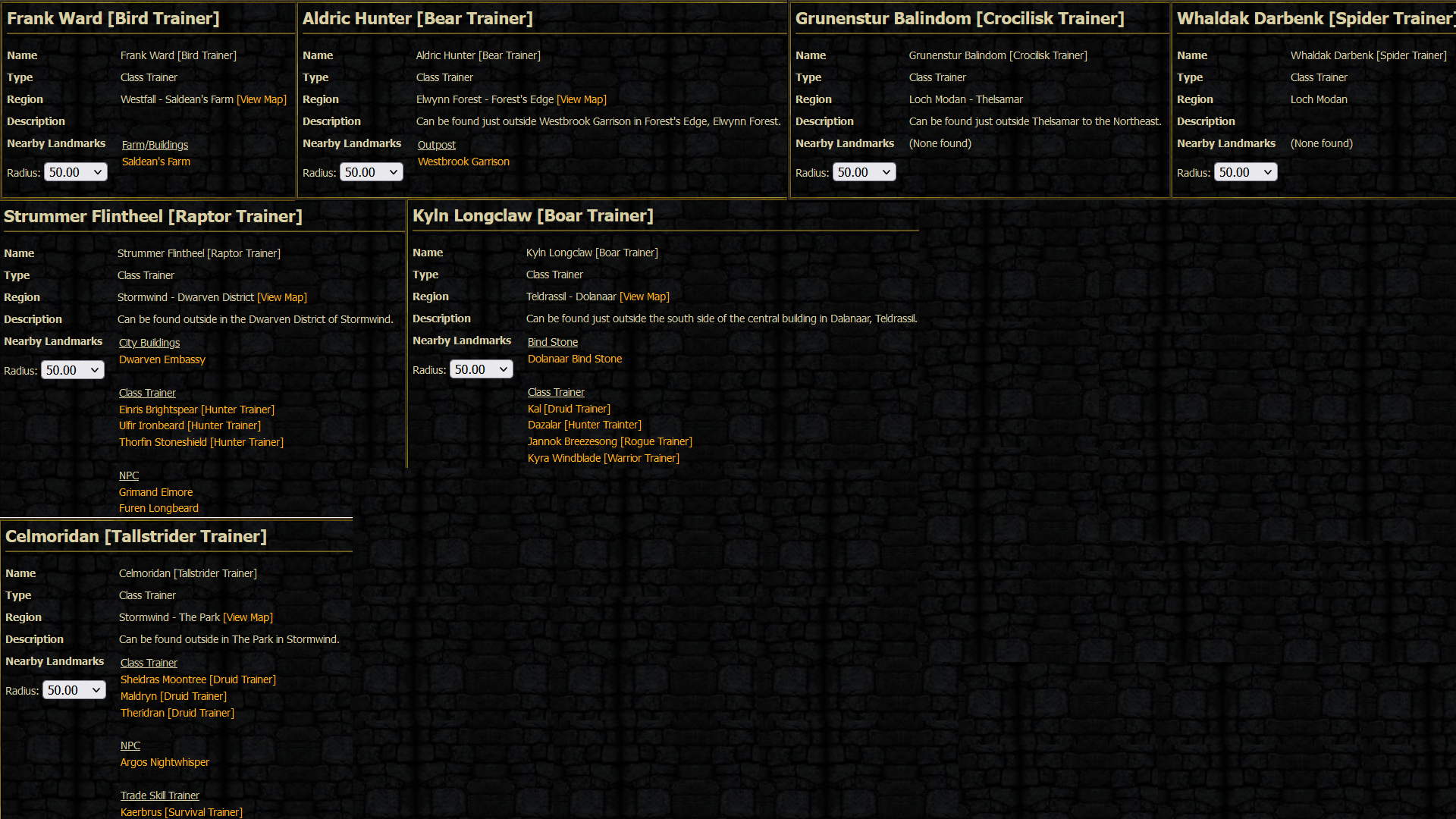Open the Kal Druid Trainer link

click(x=568, y=408)
